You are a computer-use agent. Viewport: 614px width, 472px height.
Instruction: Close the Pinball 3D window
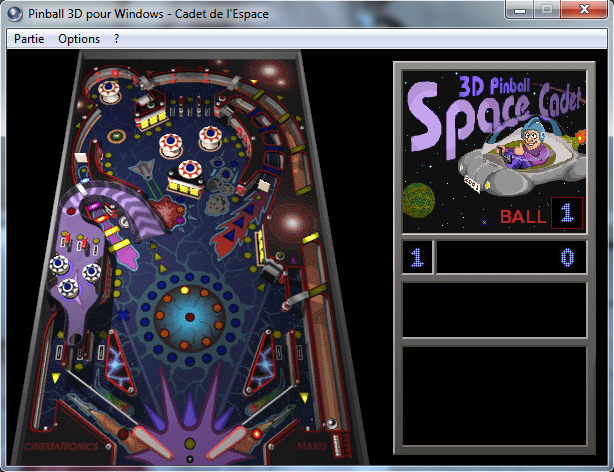click(584, 10)
